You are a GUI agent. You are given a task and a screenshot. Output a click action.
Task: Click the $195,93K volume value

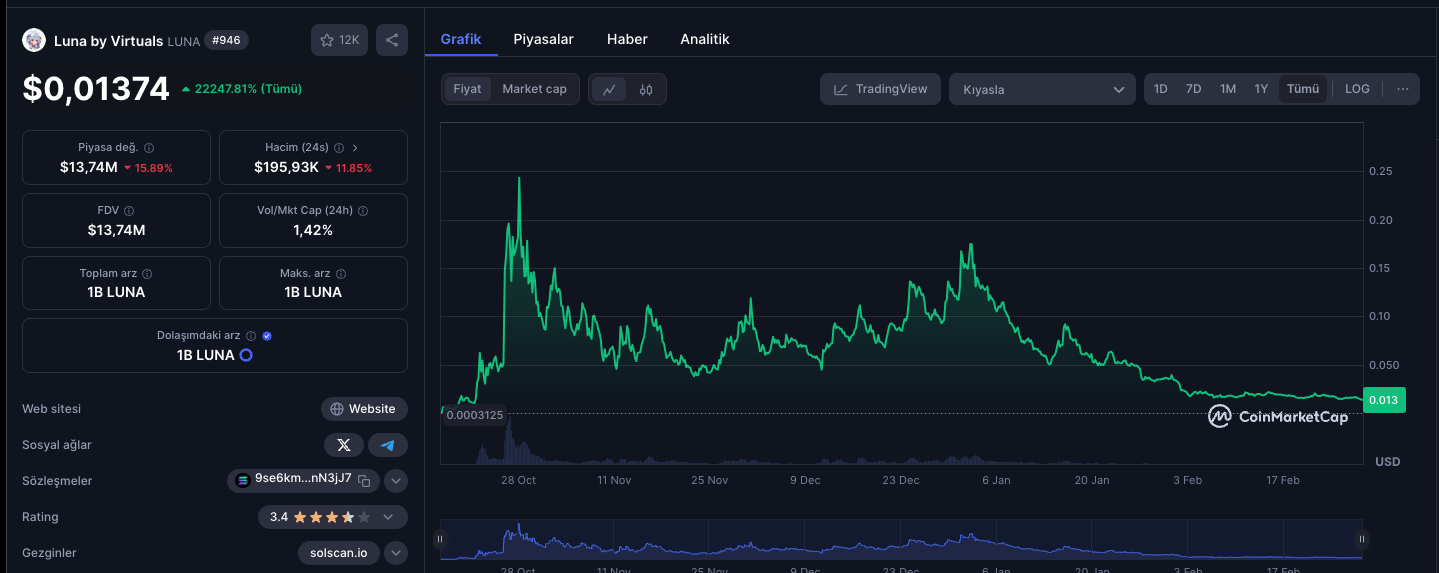point(286,167)
